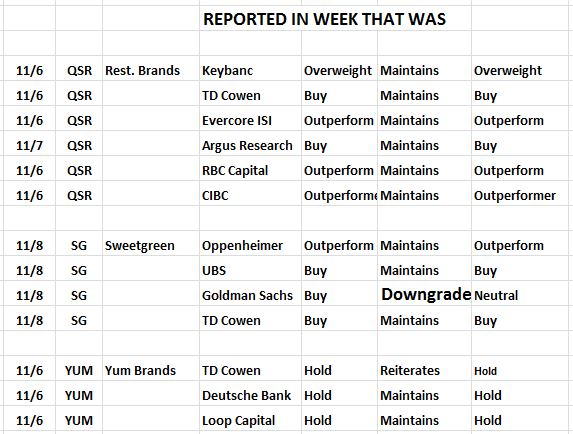Click the Overweight cell next to Keybanc
The image size is (573, 434).
[x=338, y=71]
